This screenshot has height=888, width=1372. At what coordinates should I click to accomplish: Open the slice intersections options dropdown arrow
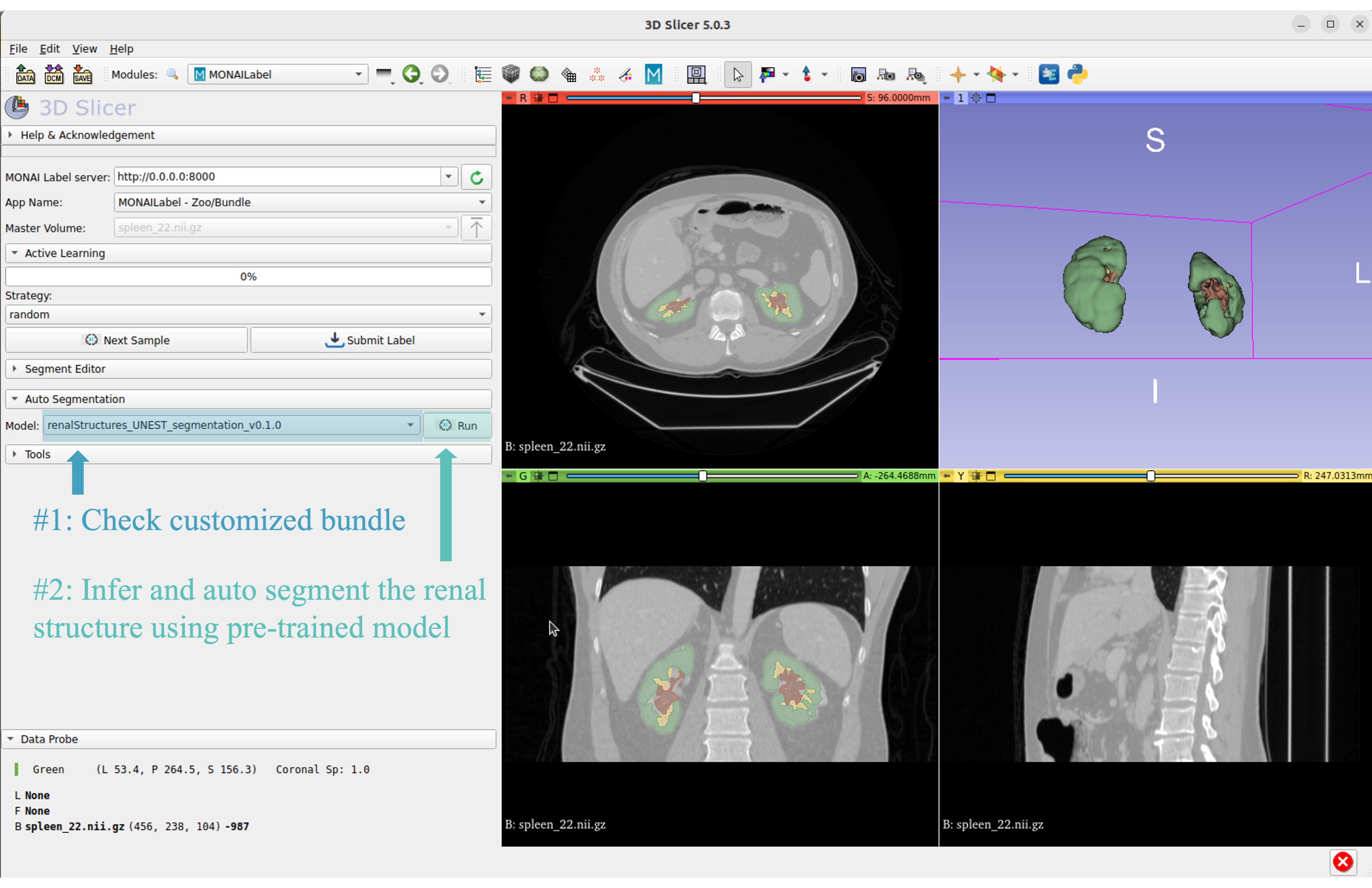pos(1015,74)
